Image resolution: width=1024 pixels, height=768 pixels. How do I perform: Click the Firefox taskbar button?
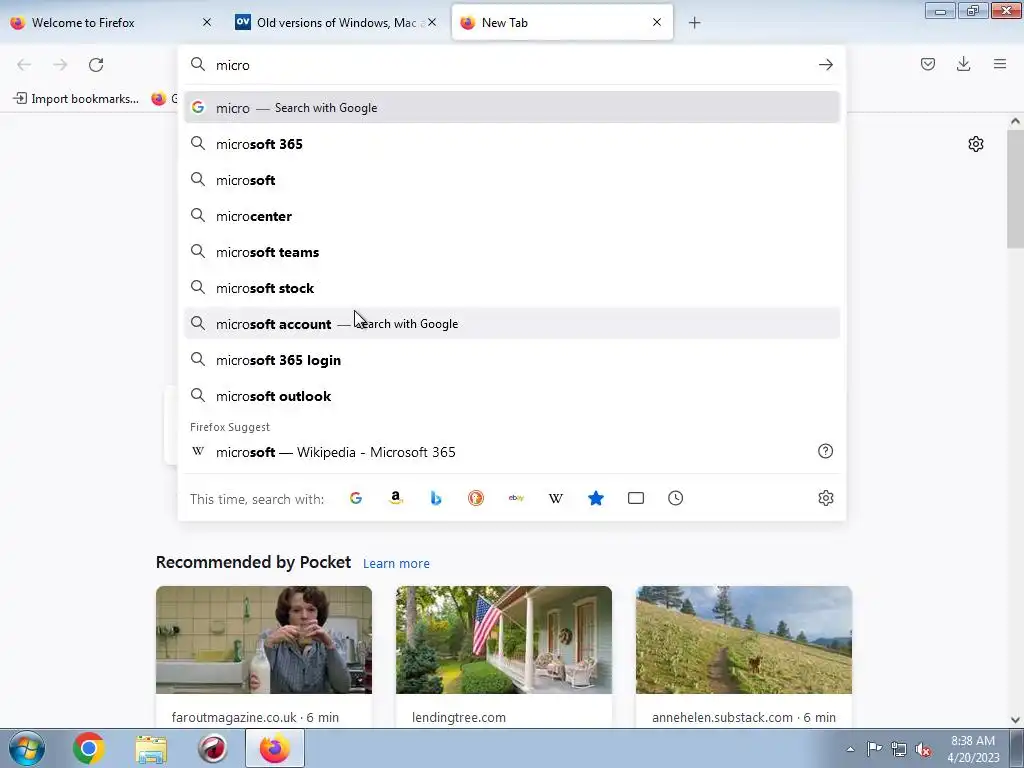[275, 748]
